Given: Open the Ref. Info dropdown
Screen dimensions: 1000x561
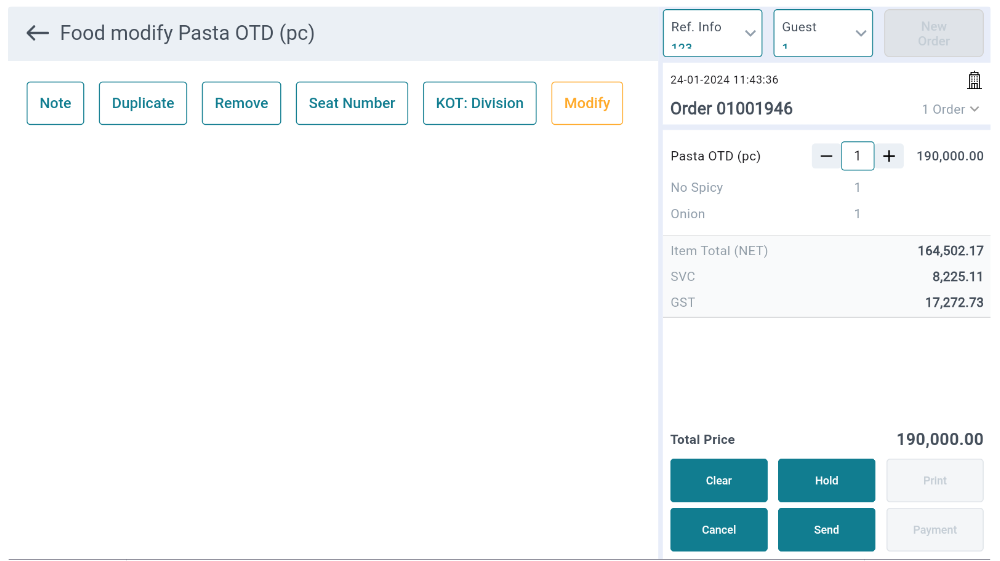Looking at the screenshot, I should click(x=712, y=33).
